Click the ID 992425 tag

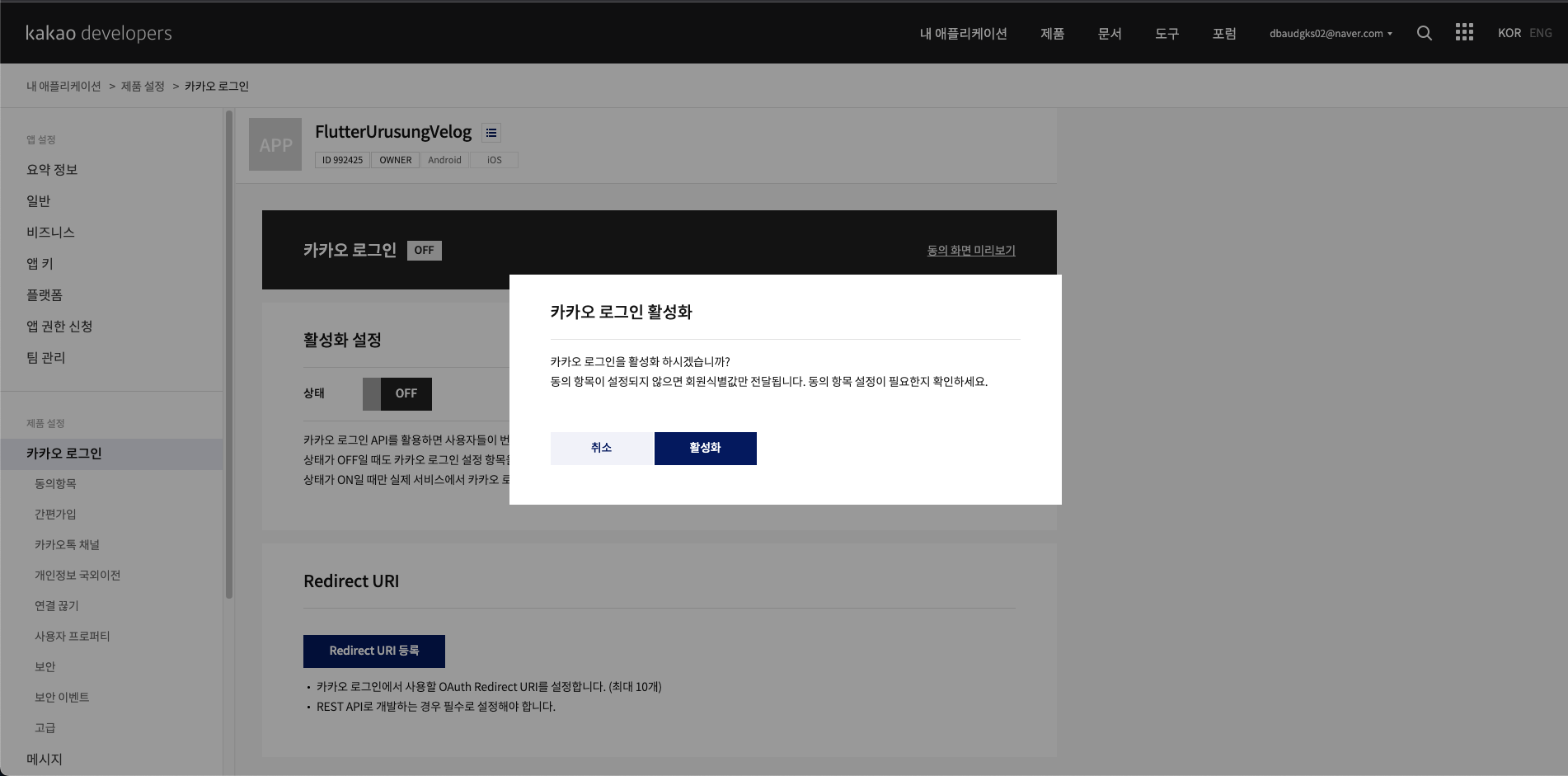342,160
